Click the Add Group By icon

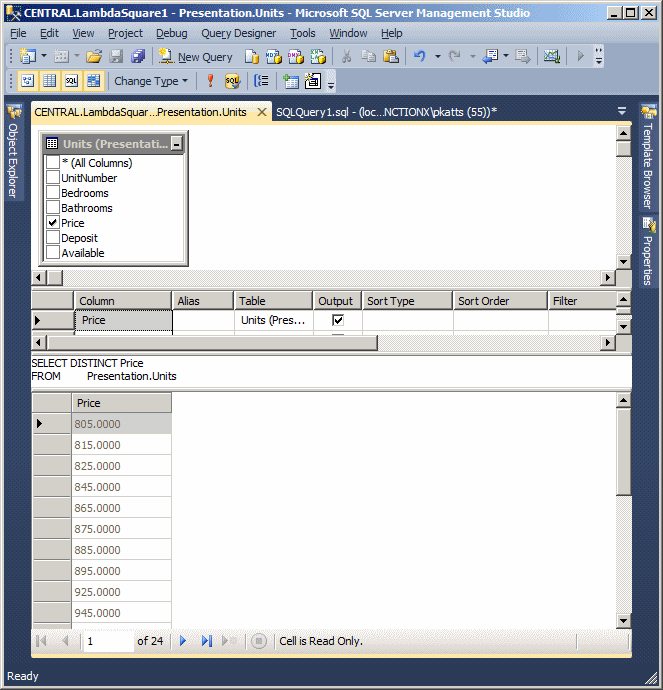(x=261, y=81)
